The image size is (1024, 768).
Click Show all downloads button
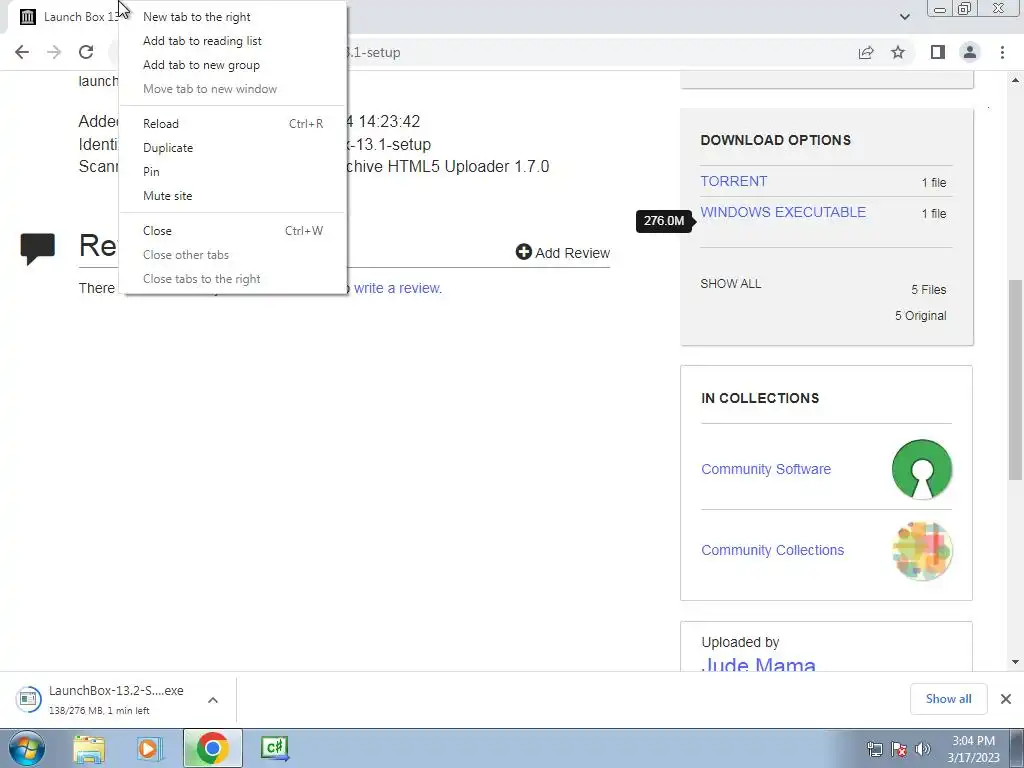[948, 699]
